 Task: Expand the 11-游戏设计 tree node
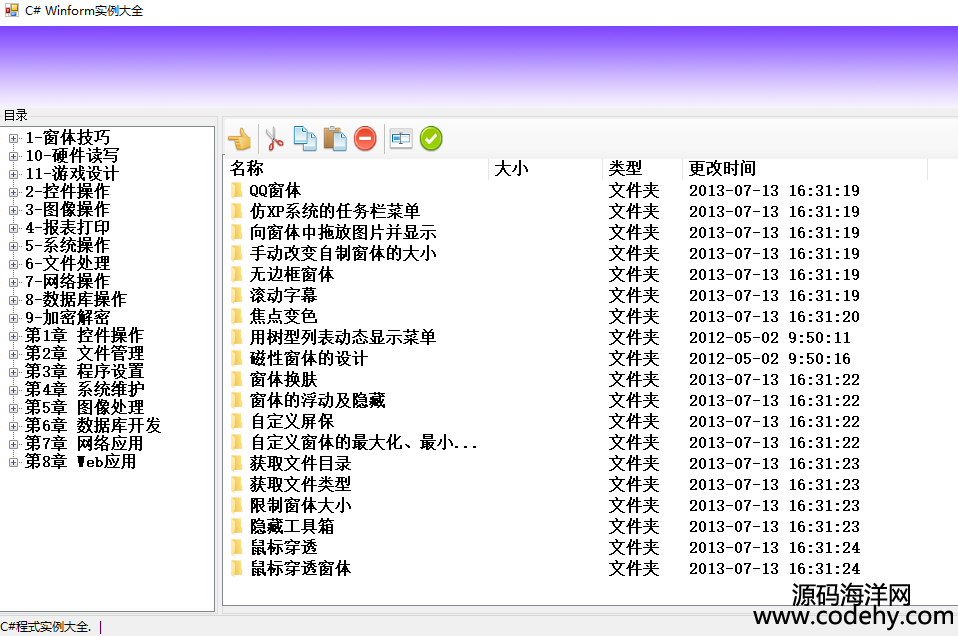pos(13,174)
